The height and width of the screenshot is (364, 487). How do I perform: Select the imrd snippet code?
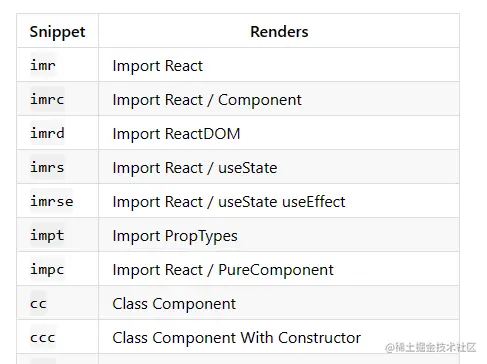pos(47,133)
